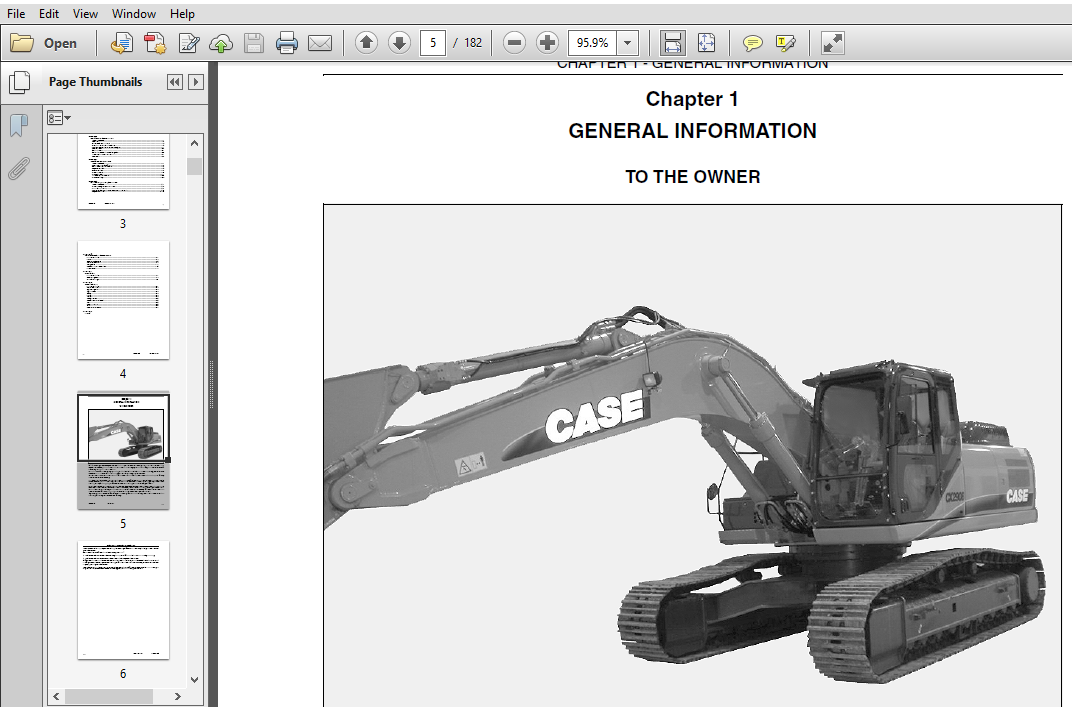The image size is (1072, 707).
Task: Click the 'TO THE OWNER' heading
Action: [x=693, y=176]
